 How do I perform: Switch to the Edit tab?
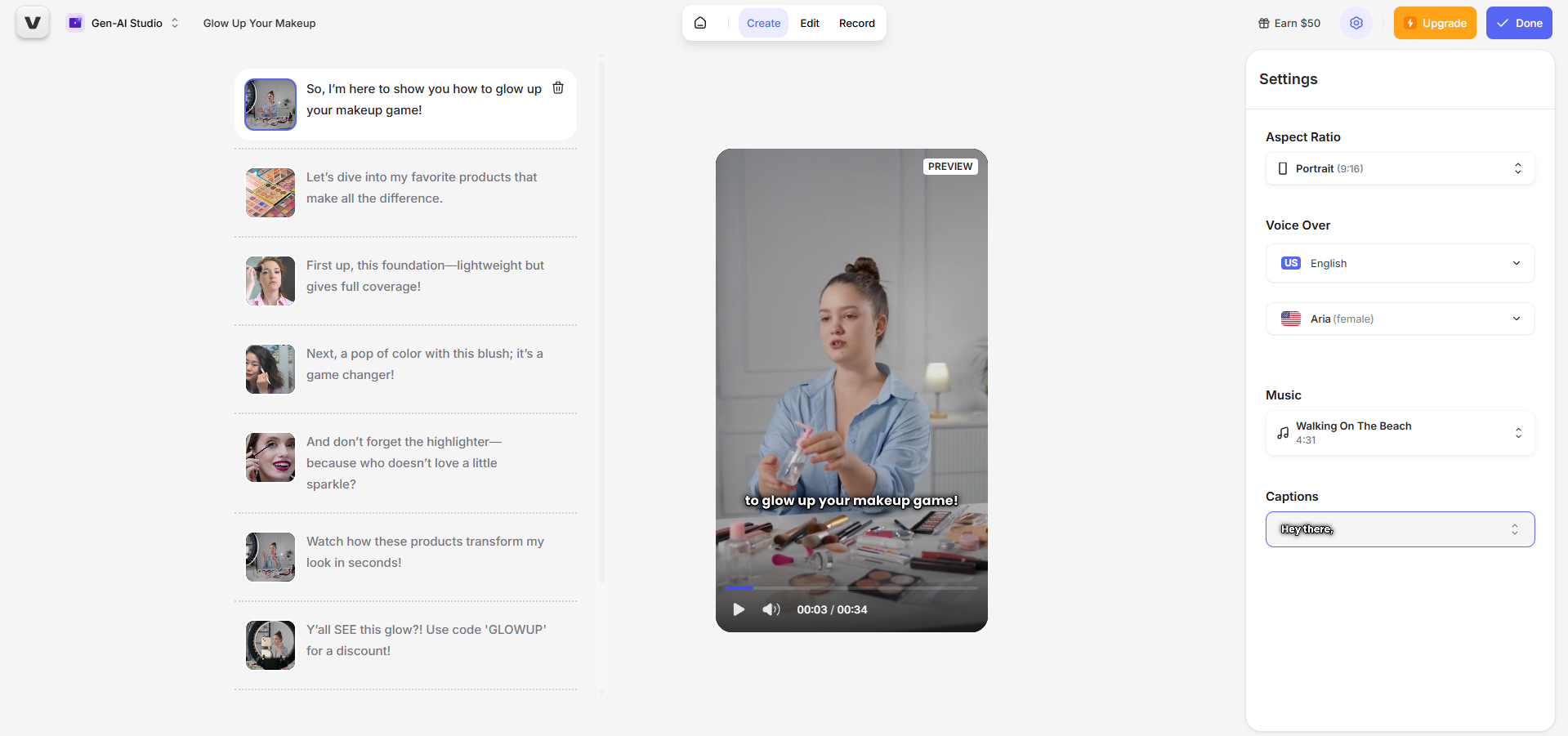tap(809, 23)
